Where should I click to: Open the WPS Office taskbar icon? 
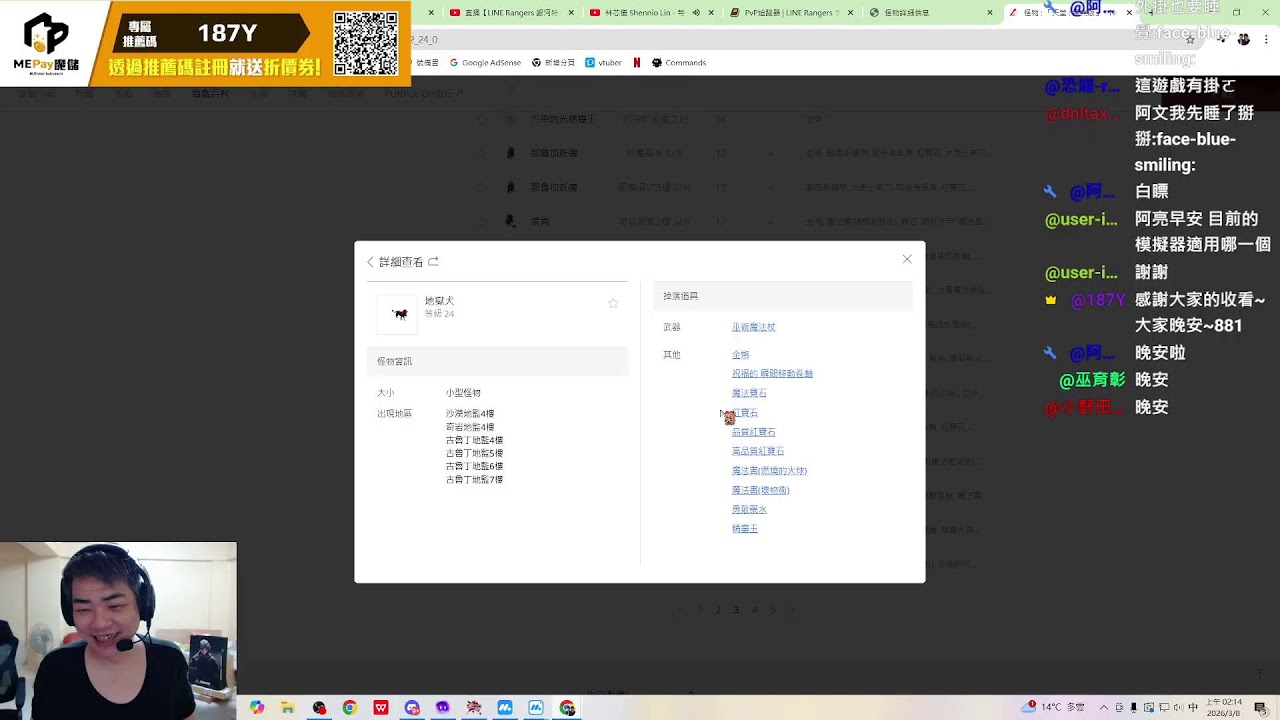(381, 707)
